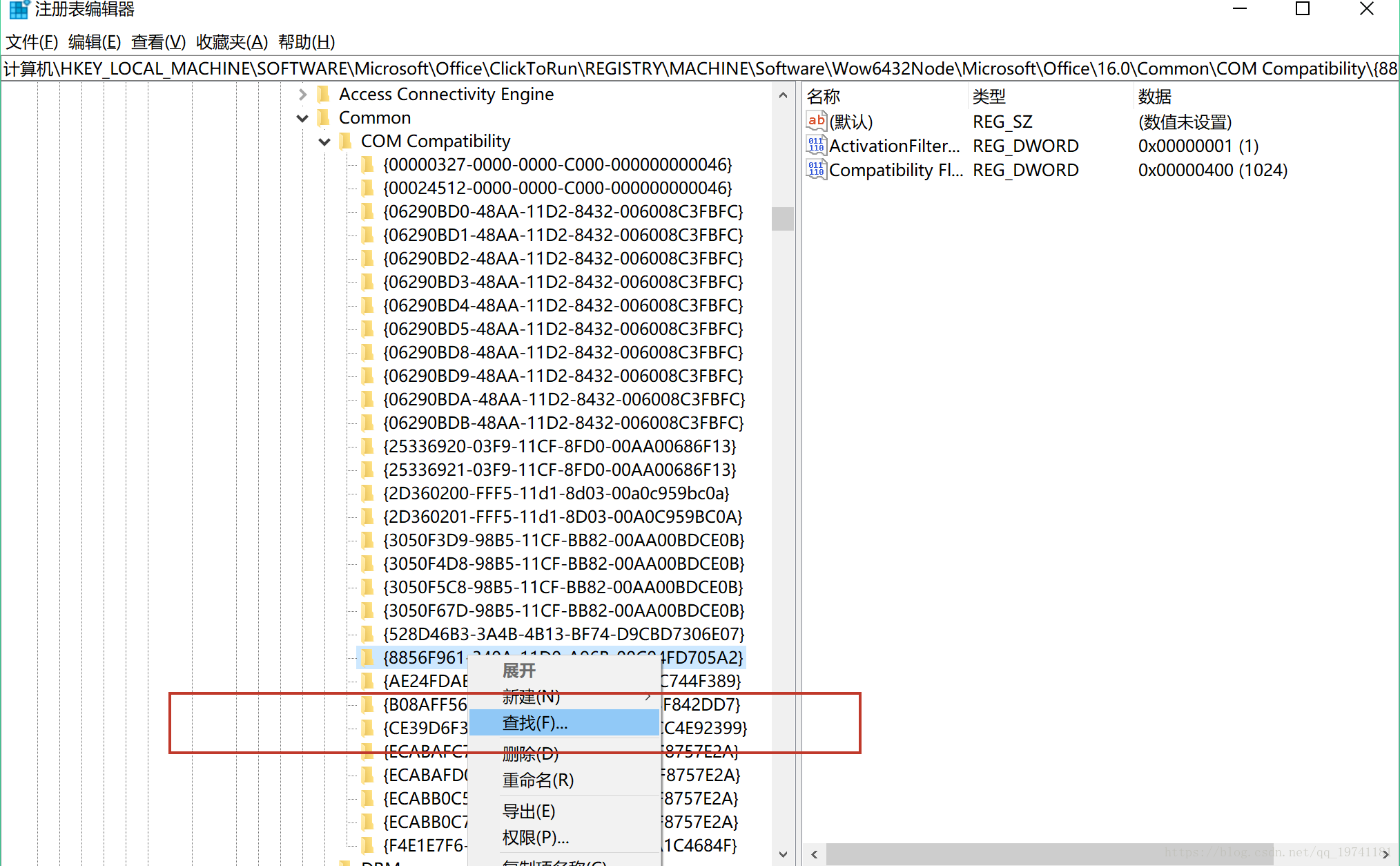This screenshot has height=866, width=1400.
Task: Select key {3050F5C8-98B5-11CF-BB82-00AA00BDCE0B}
Action: [563, 587]
